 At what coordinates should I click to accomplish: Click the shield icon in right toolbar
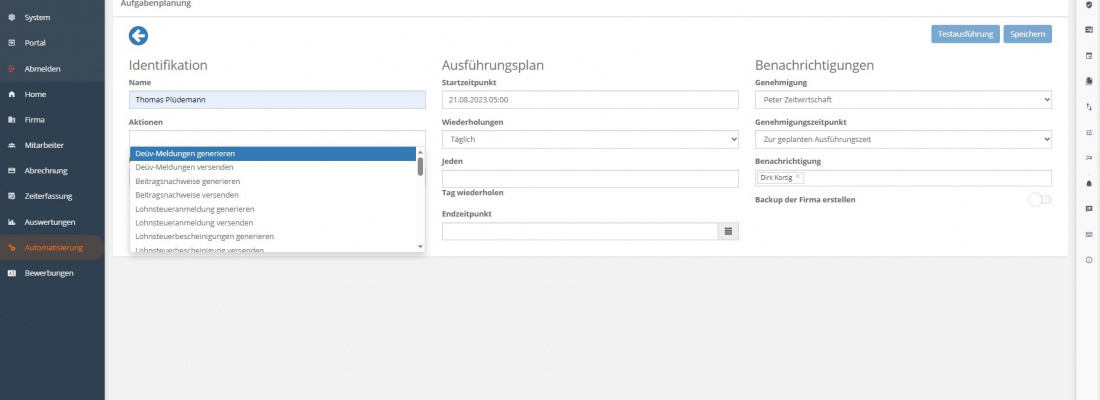click(x=1089, y=4)
